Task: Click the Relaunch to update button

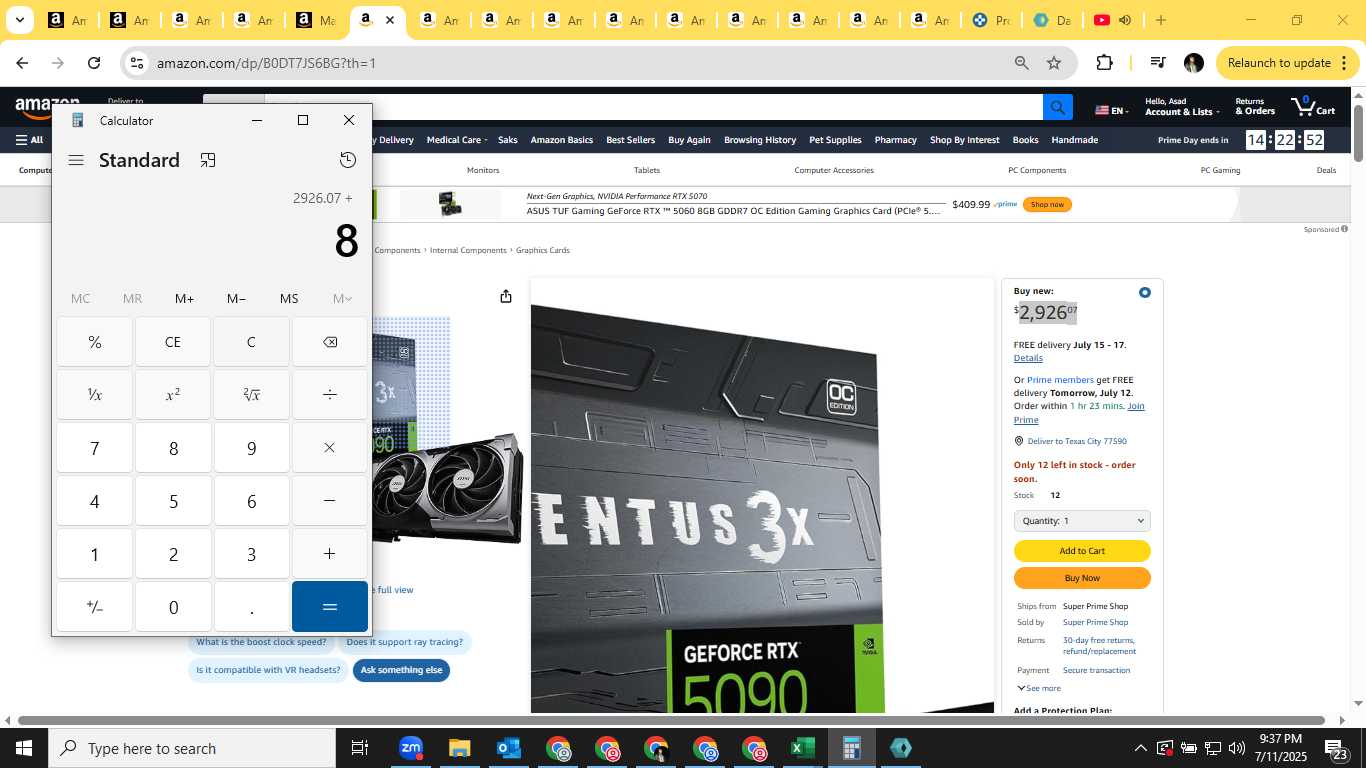Action: point(1288,63)
